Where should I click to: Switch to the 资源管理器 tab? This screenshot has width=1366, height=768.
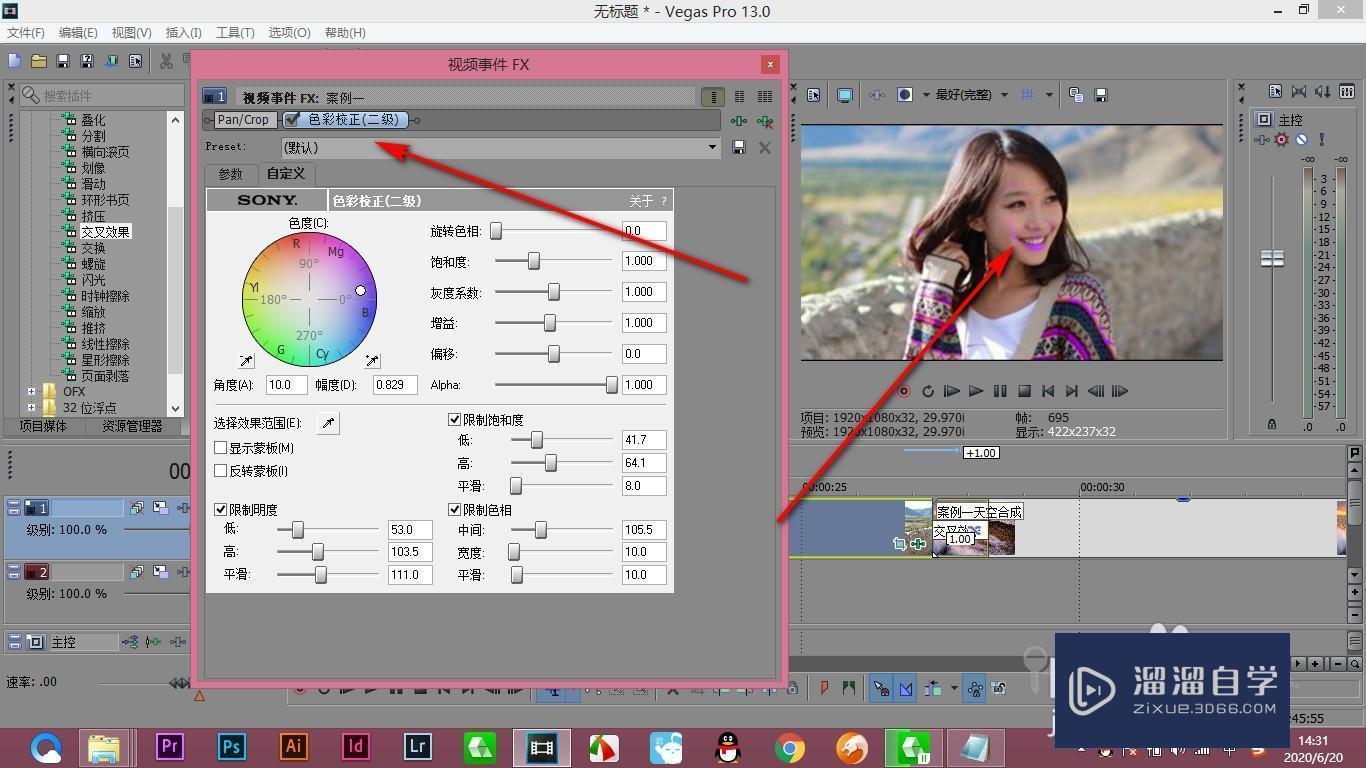(131, 426)
